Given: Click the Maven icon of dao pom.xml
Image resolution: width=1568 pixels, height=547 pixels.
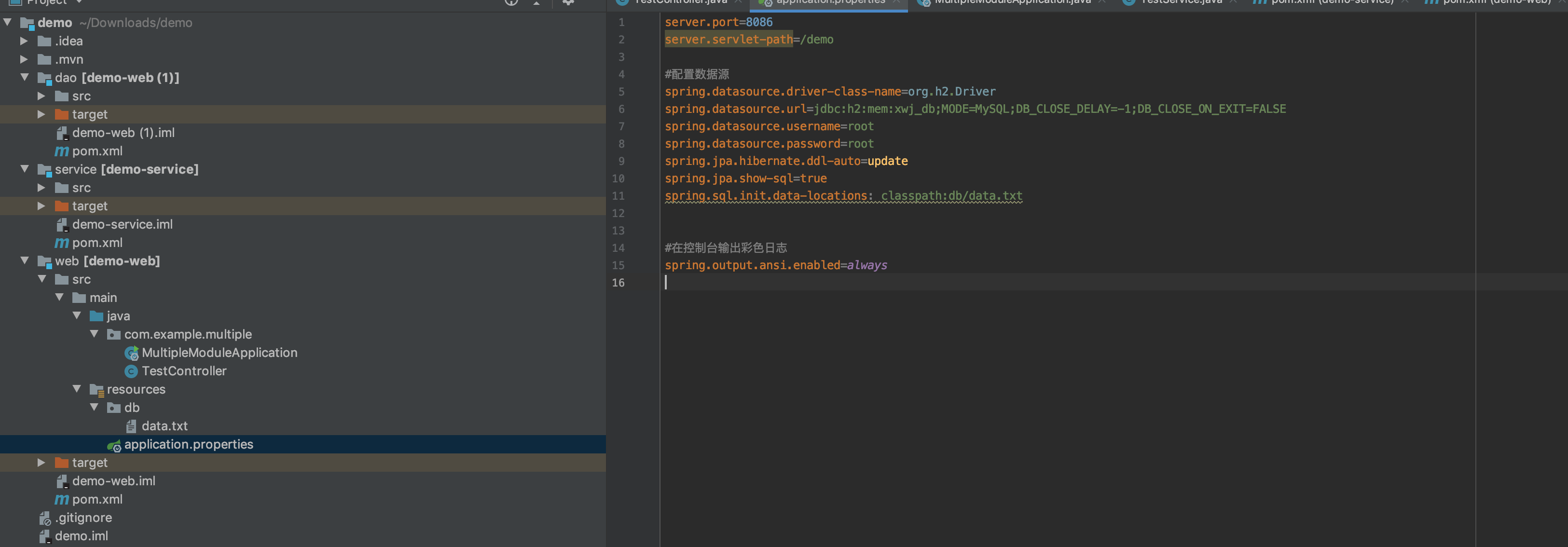Looking at the screenshot, I should pyautogui.click(x=61, y=151).
